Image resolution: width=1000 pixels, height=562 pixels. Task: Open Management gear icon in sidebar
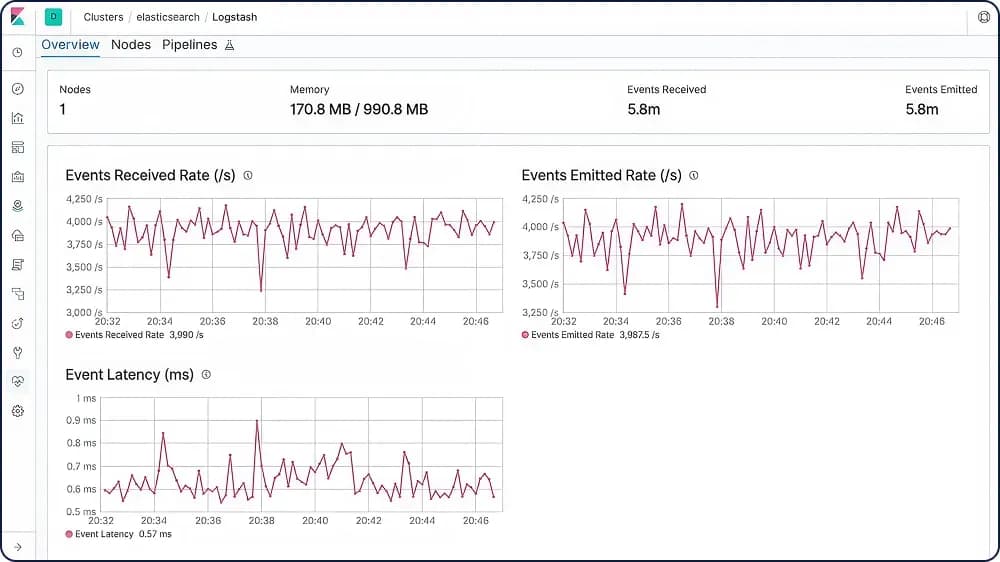pos(17,411)
